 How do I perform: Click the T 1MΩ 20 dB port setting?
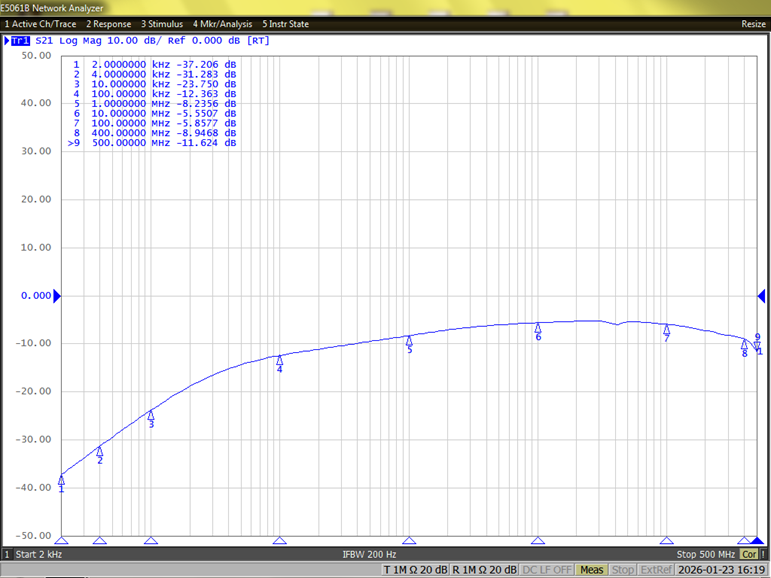pos(415,570)
